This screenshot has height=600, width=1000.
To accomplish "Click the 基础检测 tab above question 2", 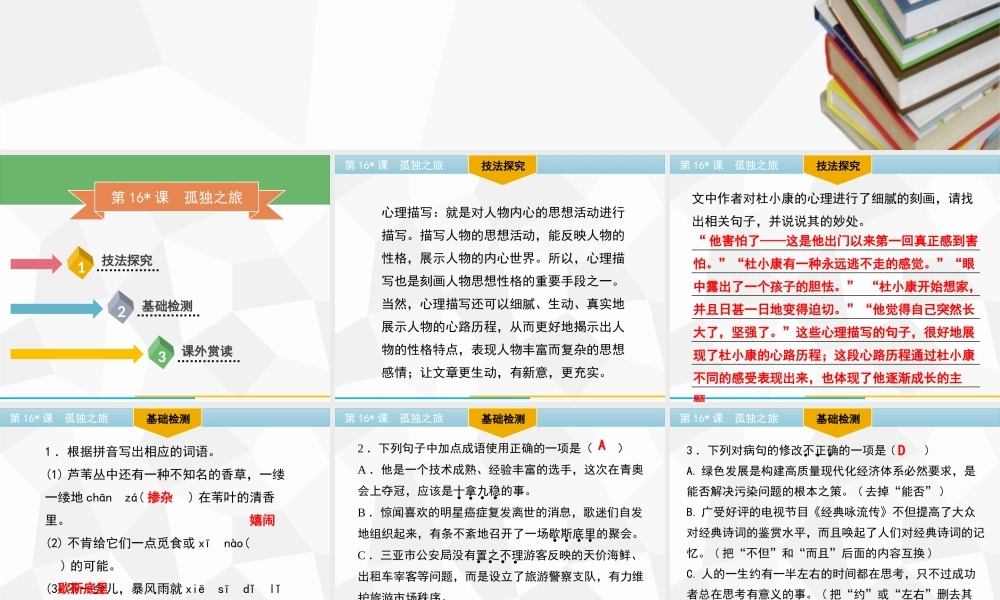I will click(x=503, y=420).
